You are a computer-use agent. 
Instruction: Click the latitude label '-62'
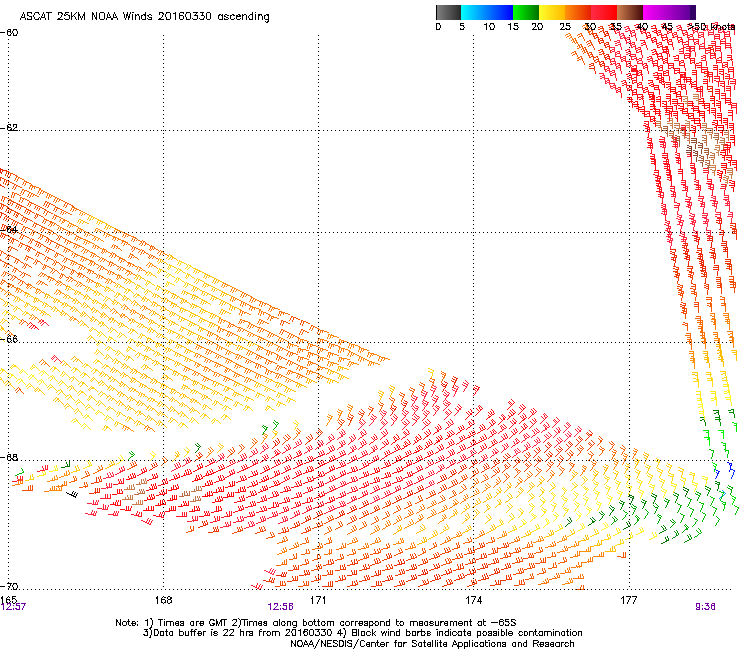(x=9, y=127)
